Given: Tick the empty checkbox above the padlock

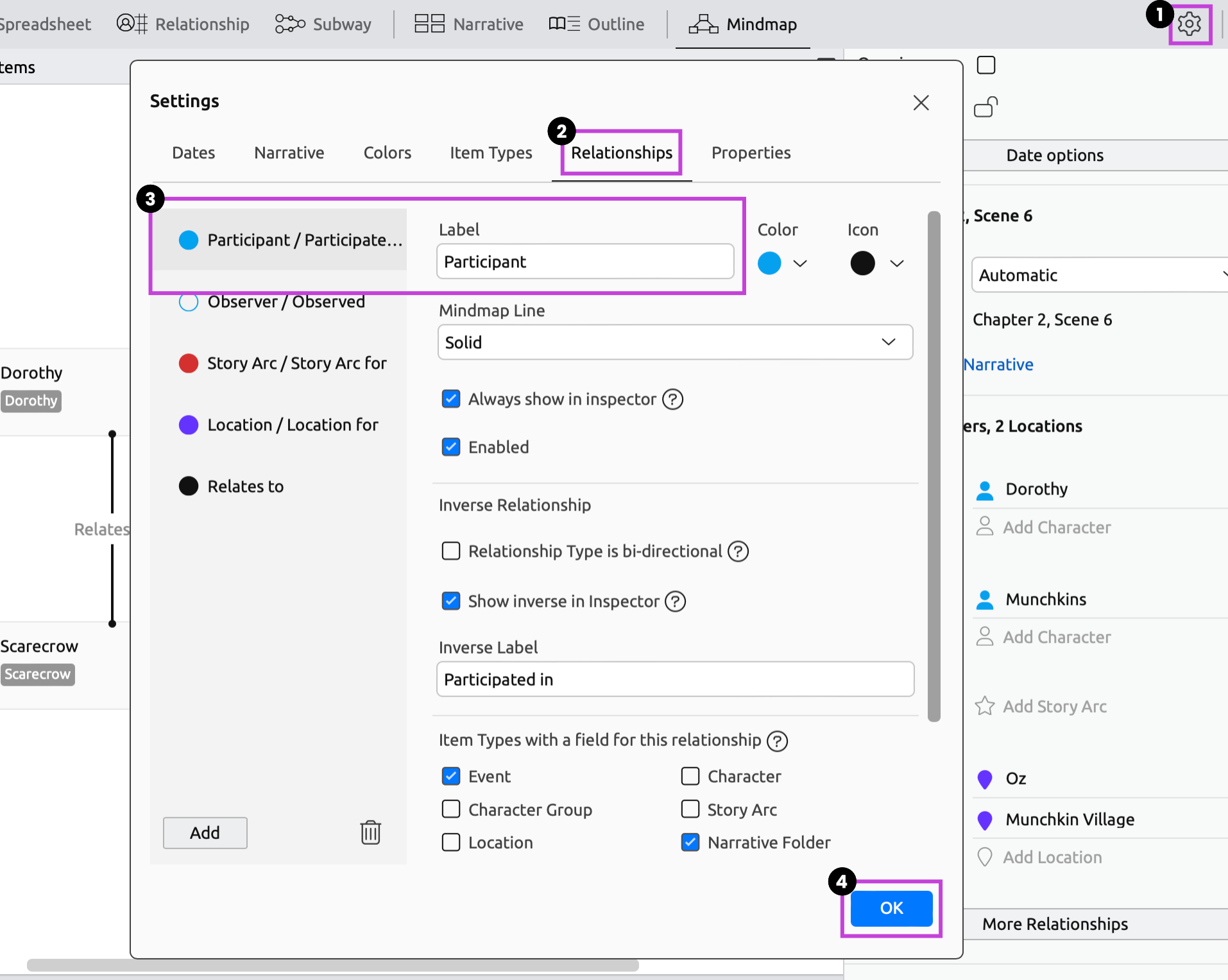Looking at the screenshot, I should [x=986, y=65].
